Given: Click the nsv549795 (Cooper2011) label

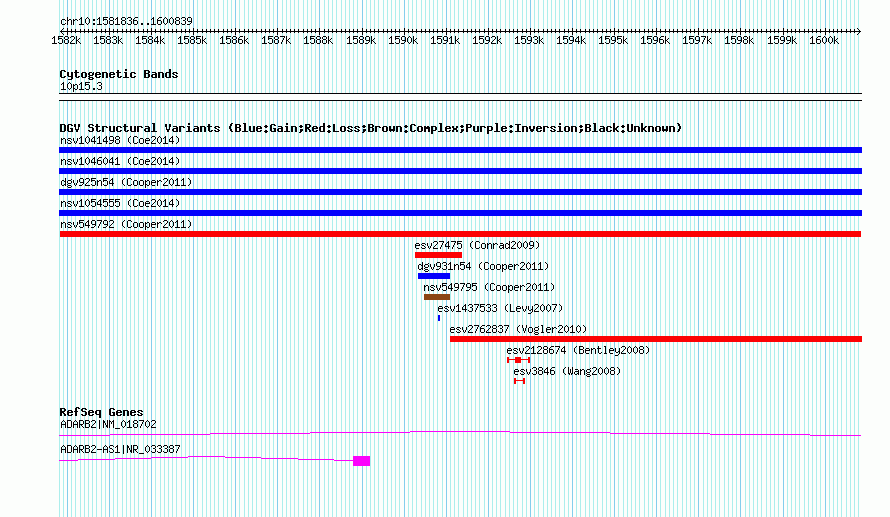Looking at the screenshot, I should 489,287.
